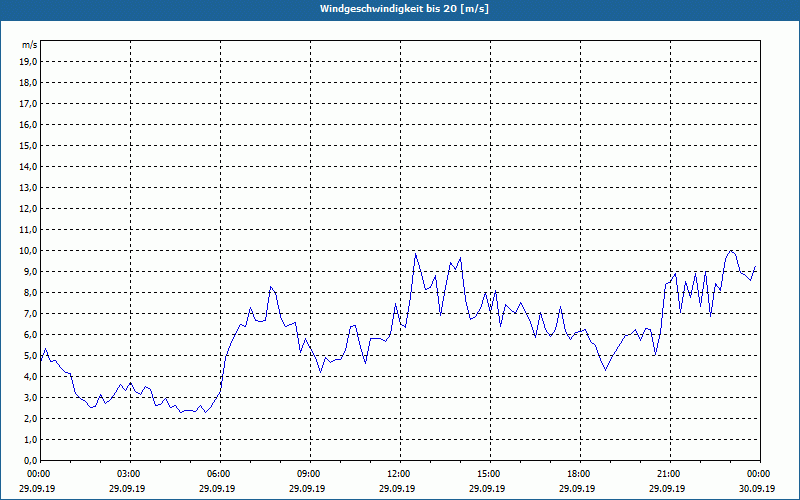The image size is (800, 500).
Task: Click the 1,0 y-axis label
Action: click(x=30, y=439)
